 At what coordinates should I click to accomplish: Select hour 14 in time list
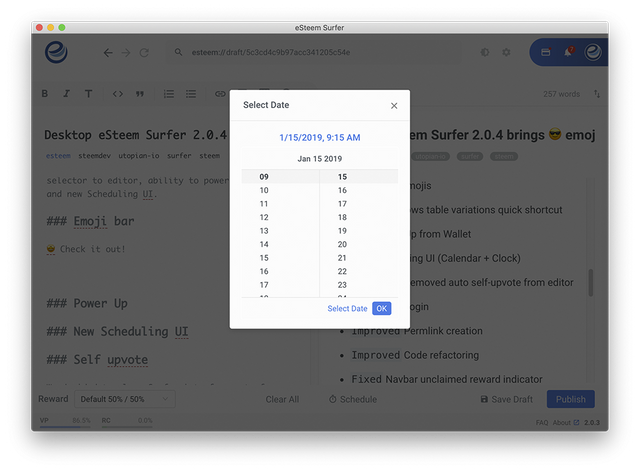tap(280, 244)
